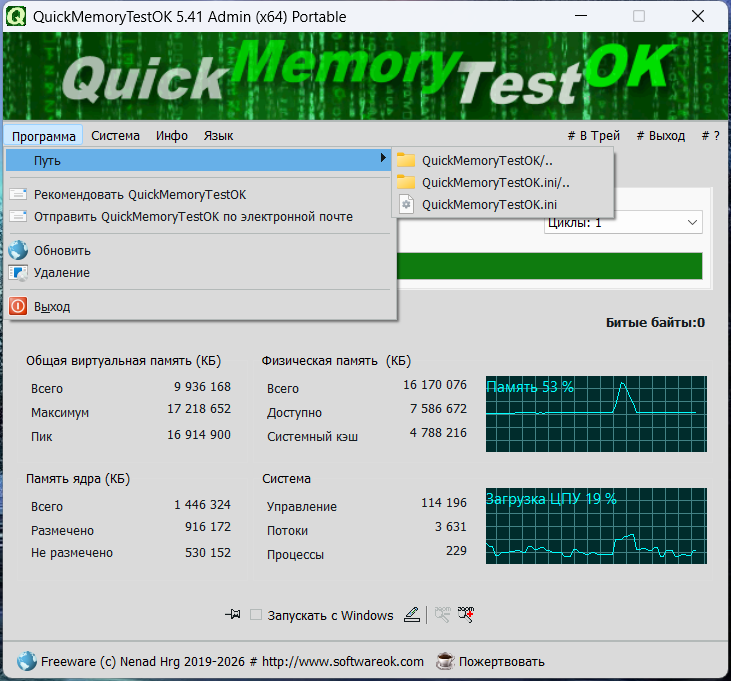The height and width of the screenshot is (681, 731).
Task: Click # В Трей button
Action: pos(593,136)
